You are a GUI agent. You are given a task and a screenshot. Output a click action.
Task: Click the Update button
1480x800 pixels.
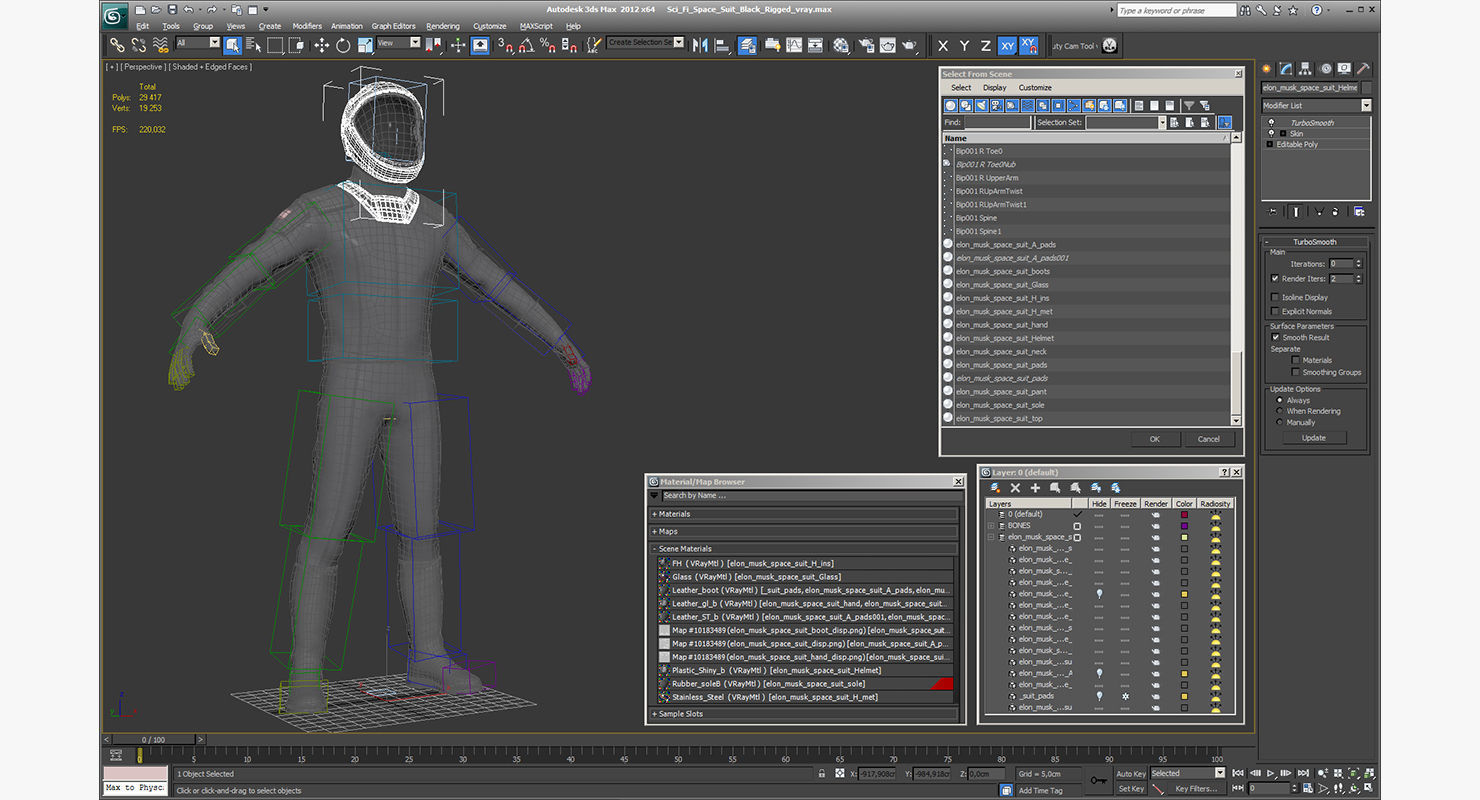(1314, 437)
